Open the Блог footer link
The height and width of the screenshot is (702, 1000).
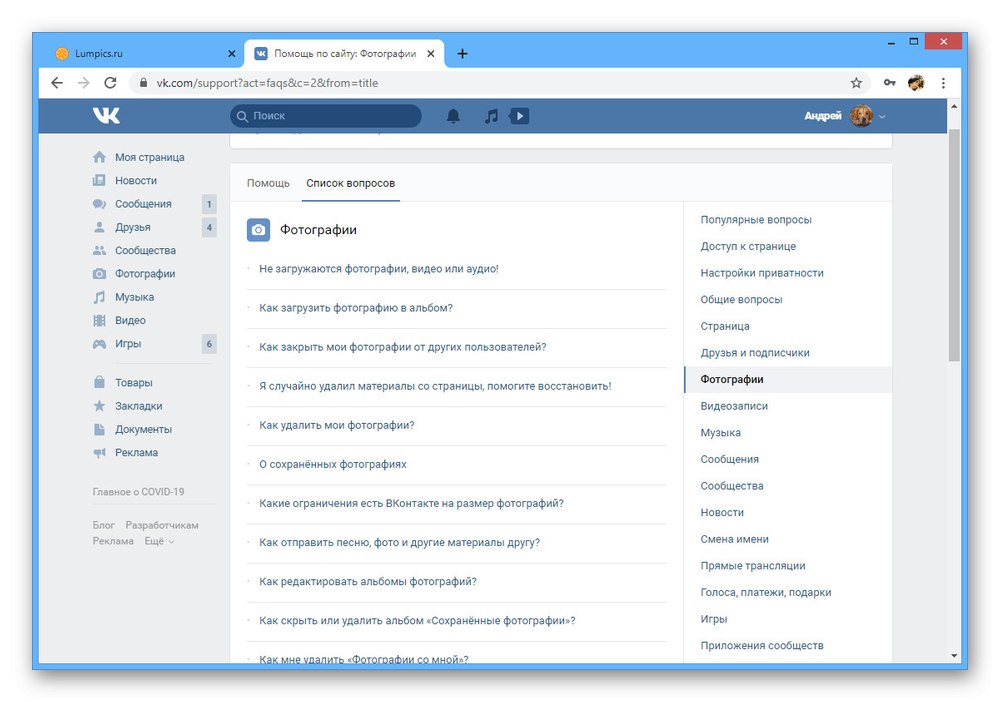pos(103,525)
